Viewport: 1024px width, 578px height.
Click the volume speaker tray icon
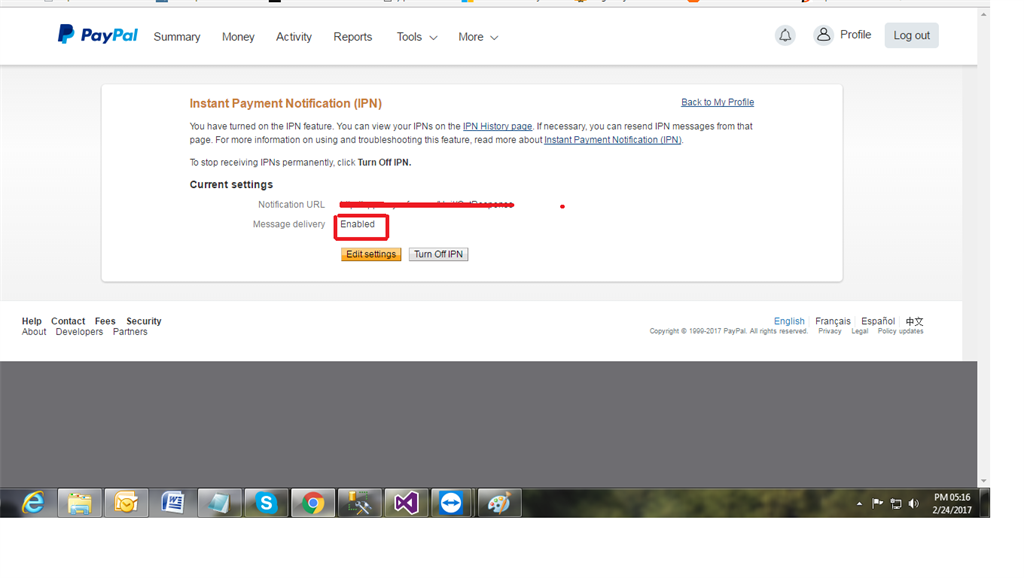pos(914,504)
